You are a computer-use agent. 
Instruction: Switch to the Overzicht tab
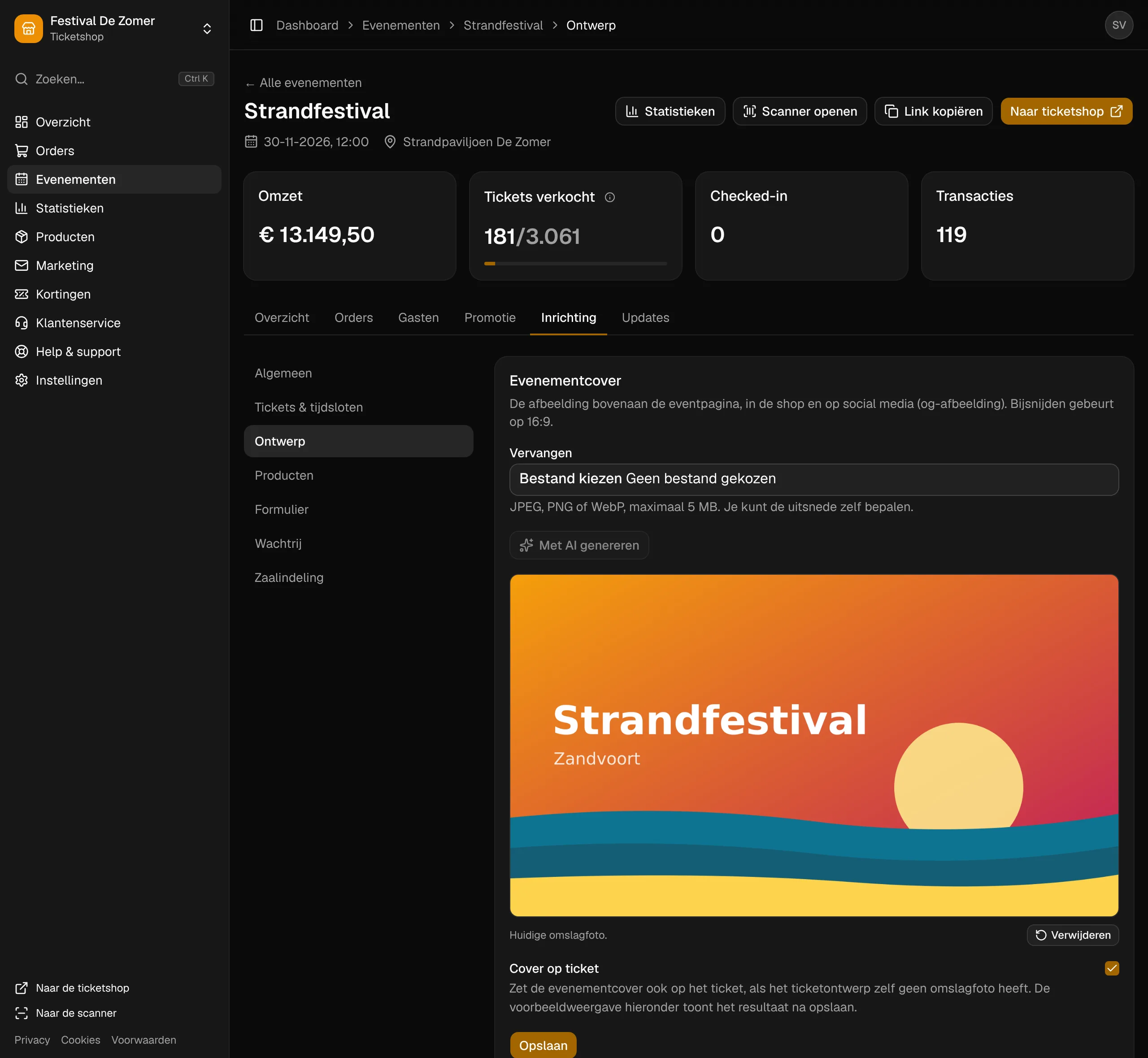(x=282, y=318)
